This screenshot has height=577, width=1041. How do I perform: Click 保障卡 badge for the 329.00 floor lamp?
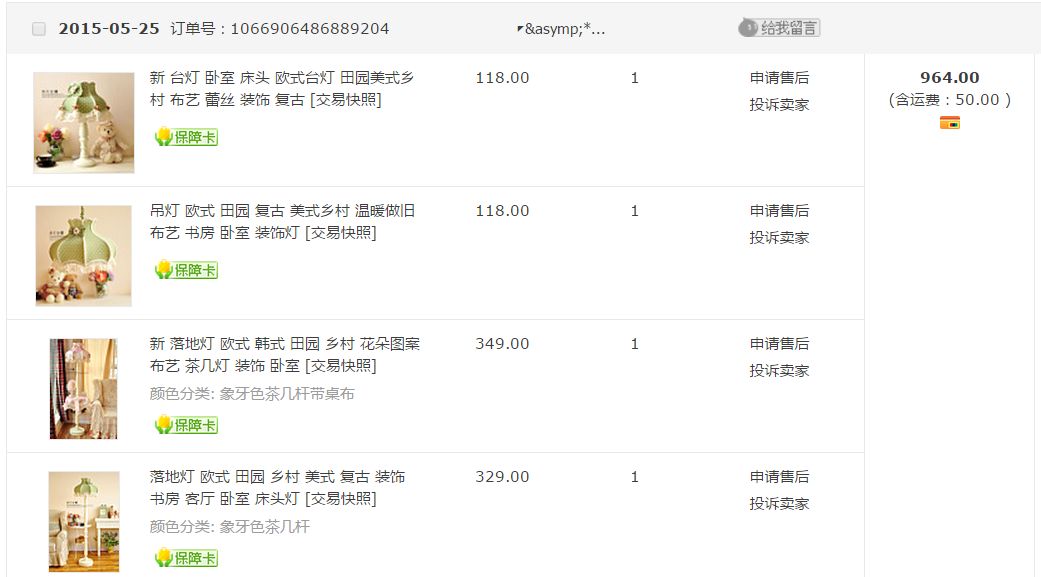pyautogui.click(x=186, y=558)
